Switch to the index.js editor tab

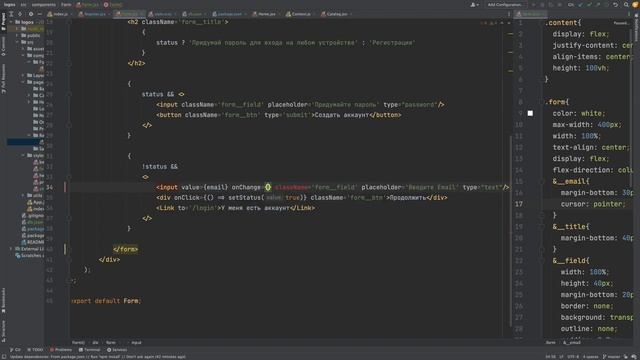coord(59,14)
